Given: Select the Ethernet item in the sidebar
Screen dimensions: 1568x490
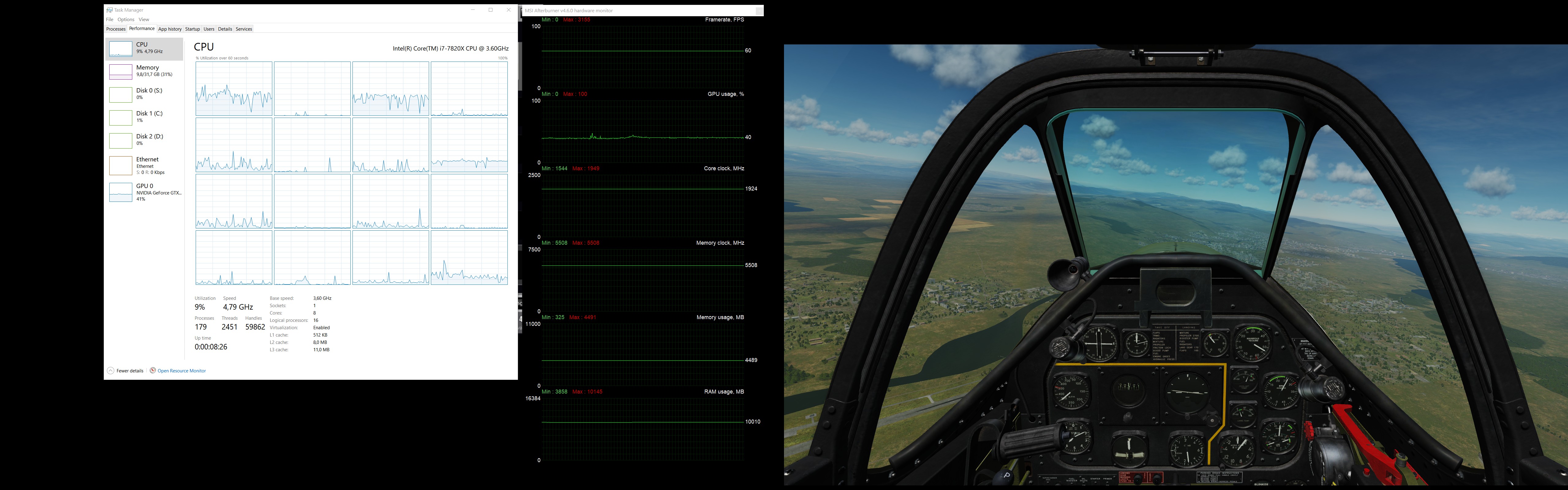Looking at the screenshot, I should point(144,166).
